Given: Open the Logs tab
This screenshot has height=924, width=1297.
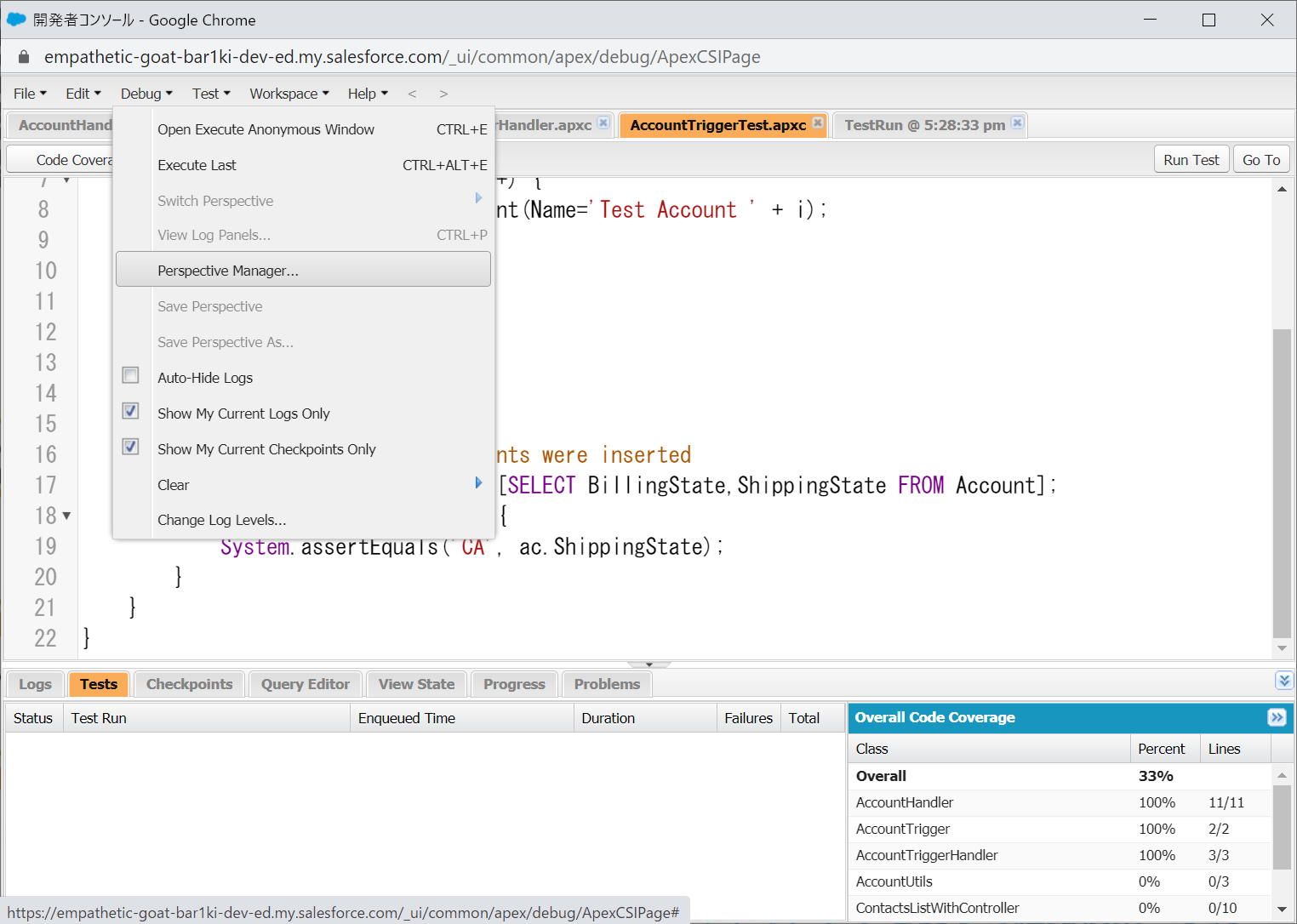Looking at the screenshot, I should pos(35,684).
